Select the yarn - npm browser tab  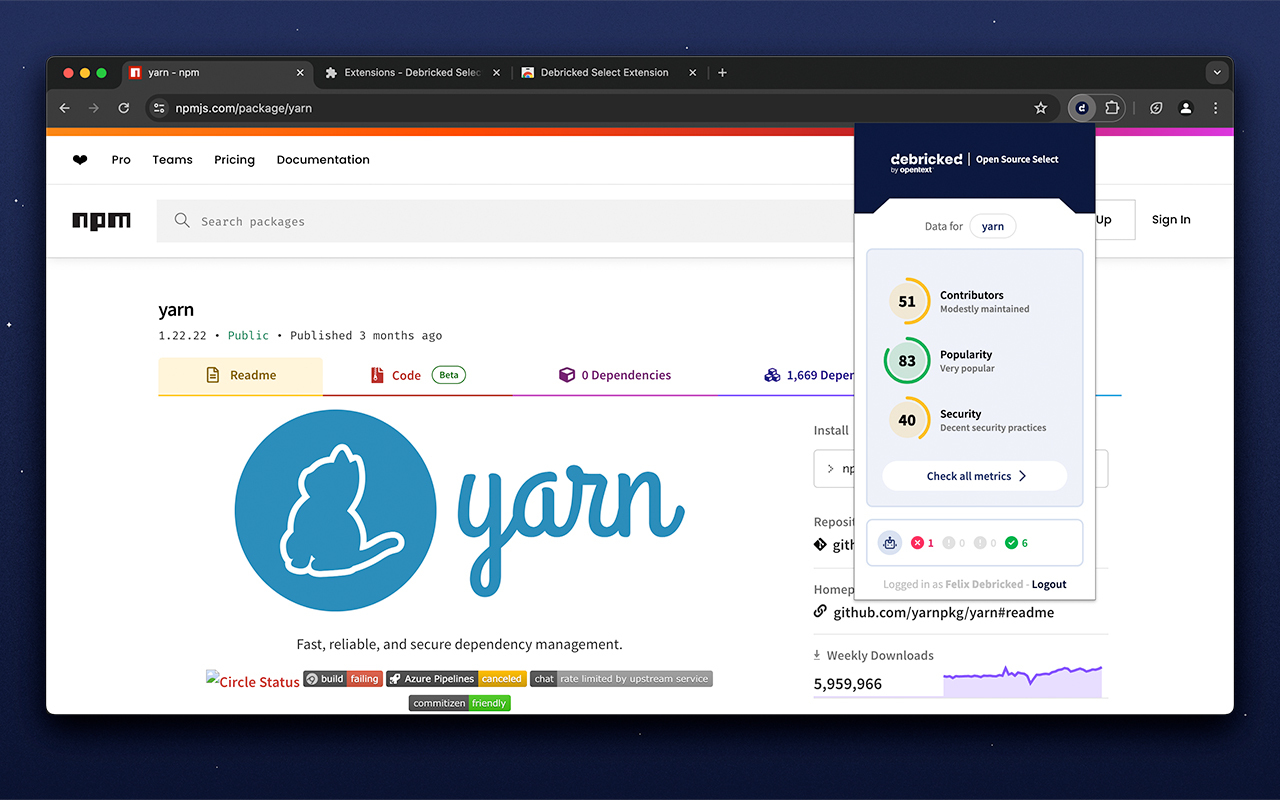click(x=217, y=73)
